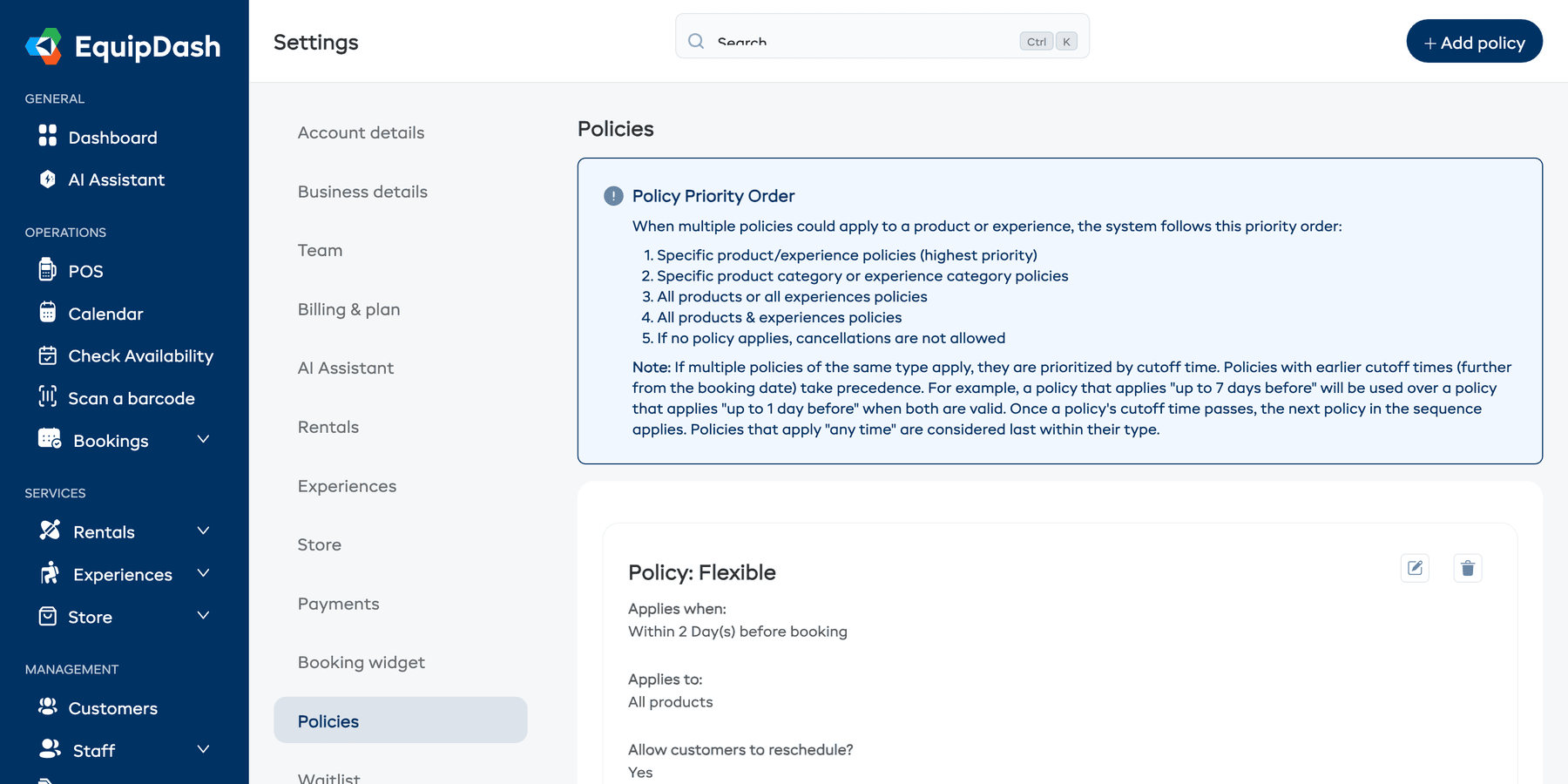Click the EquipDash logo
Screen dimensions: 1568x784
[x=123, y=46]
